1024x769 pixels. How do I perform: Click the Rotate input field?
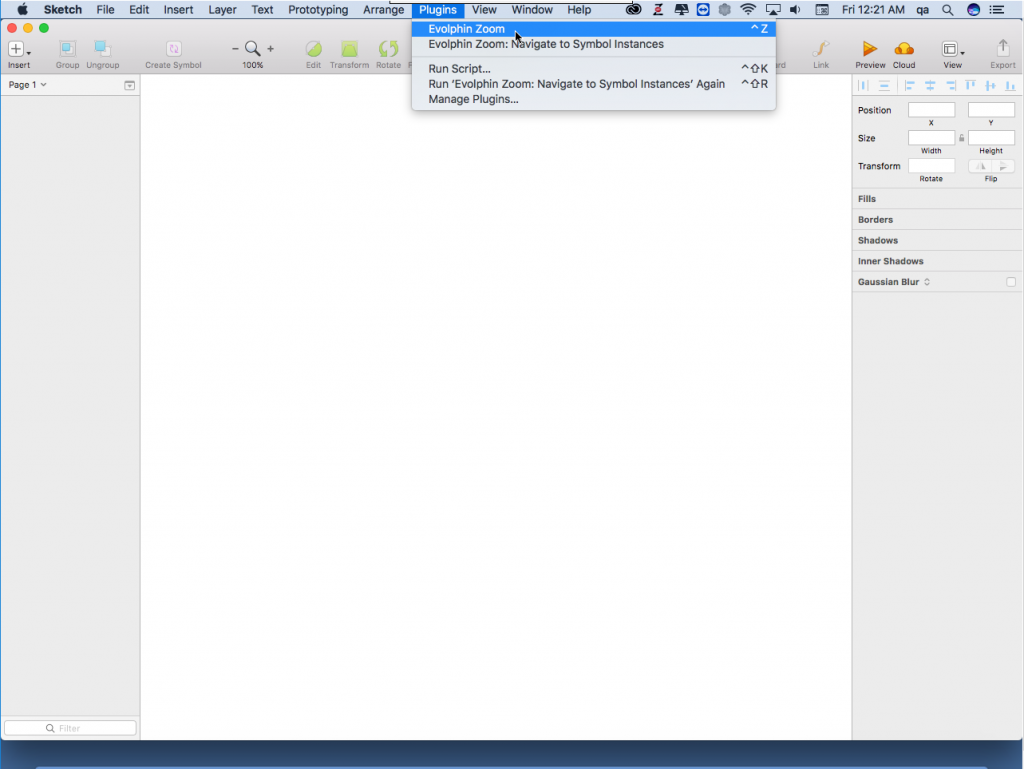[931, 166]
